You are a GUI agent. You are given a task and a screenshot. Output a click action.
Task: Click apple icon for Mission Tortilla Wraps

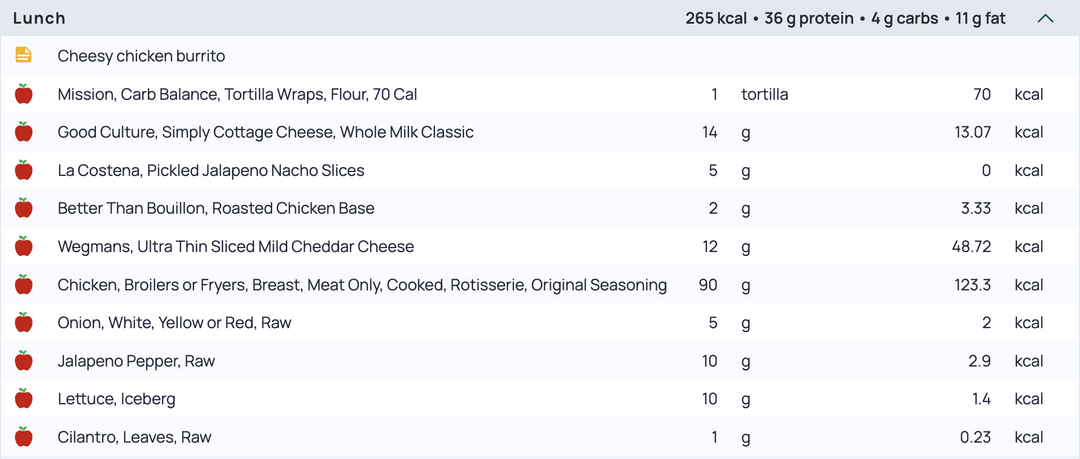23,94
